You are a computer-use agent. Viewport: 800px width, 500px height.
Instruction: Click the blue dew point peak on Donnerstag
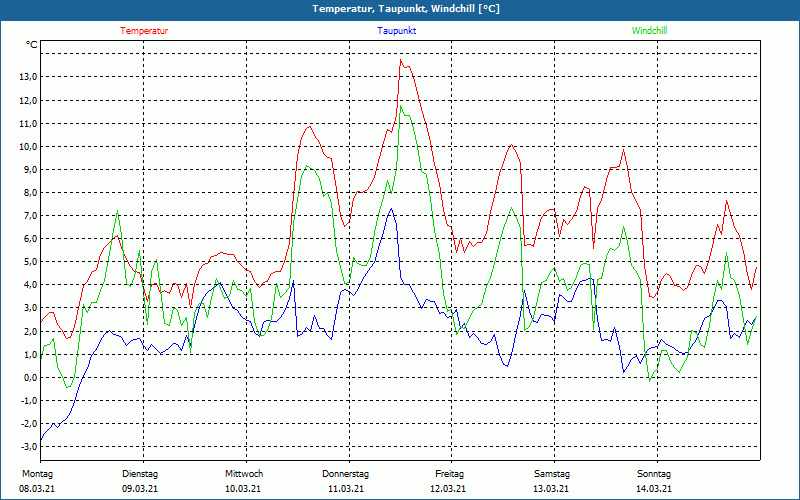(x=391, y=209)
